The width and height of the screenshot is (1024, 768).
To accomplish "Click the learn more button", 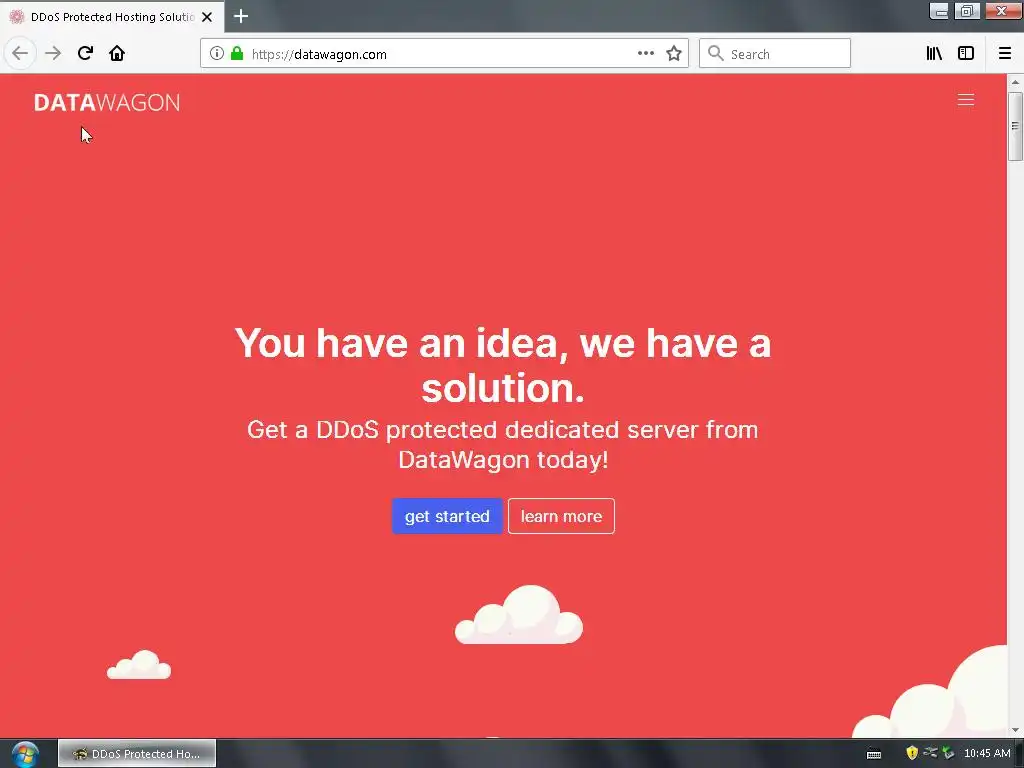I will [561, 516].
